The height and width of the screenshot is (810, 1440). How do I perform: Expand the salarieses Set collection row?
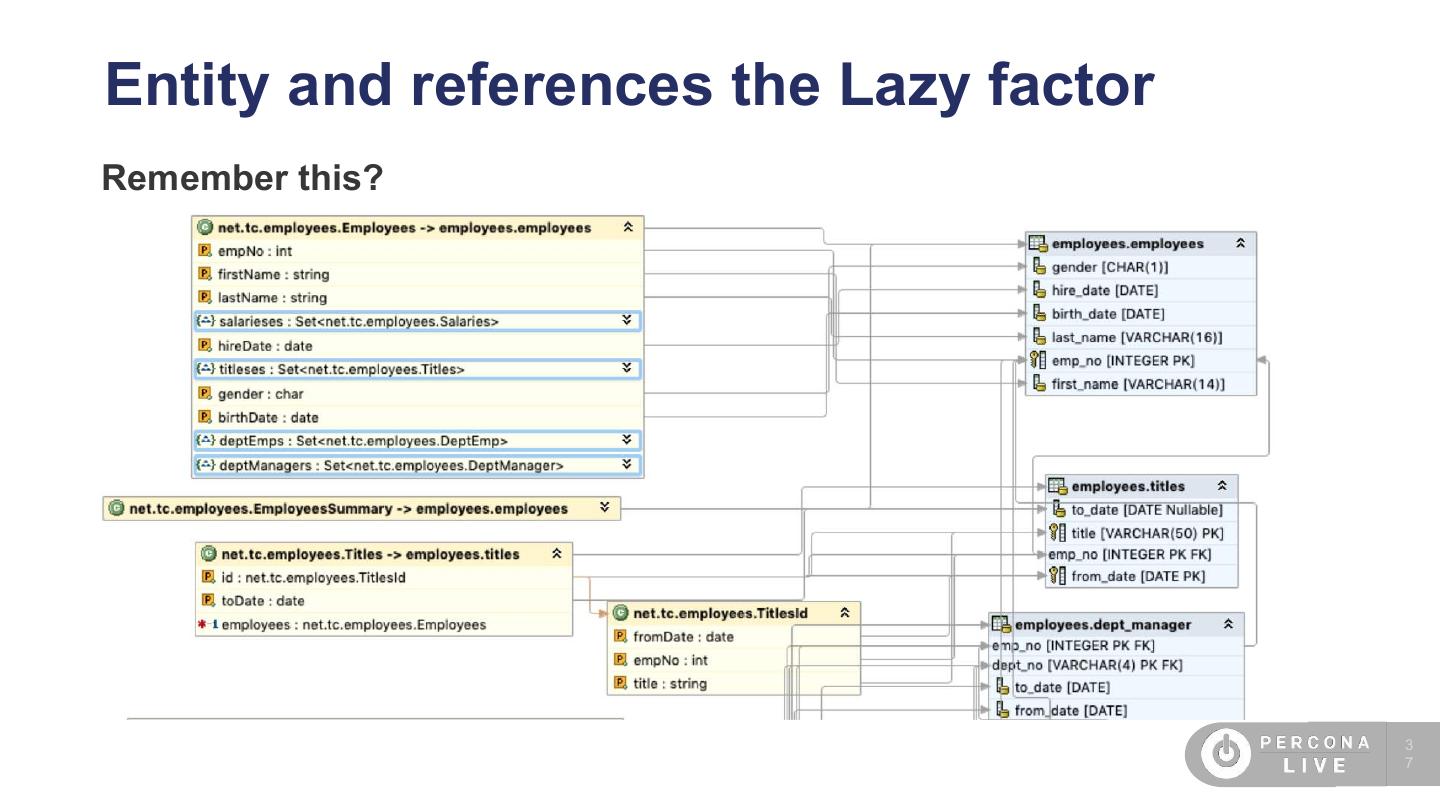[x=627, y=321]
